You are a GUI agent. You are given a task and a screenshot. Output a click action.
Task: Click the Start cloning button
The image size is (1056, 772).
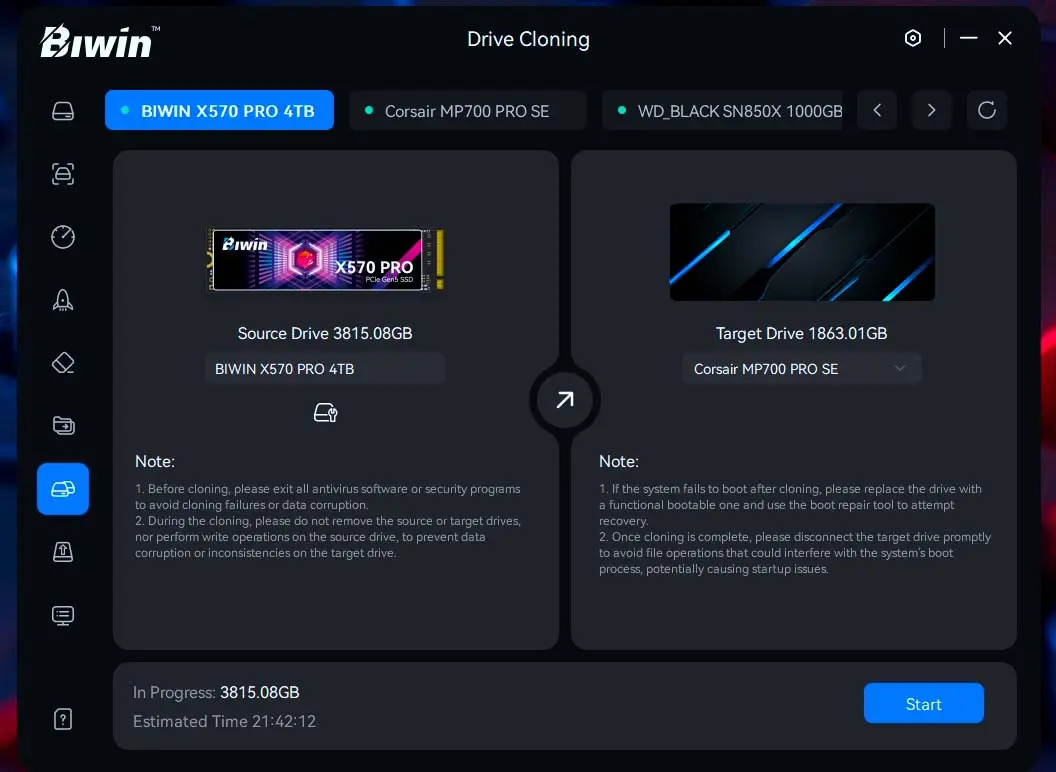[923, 703]
